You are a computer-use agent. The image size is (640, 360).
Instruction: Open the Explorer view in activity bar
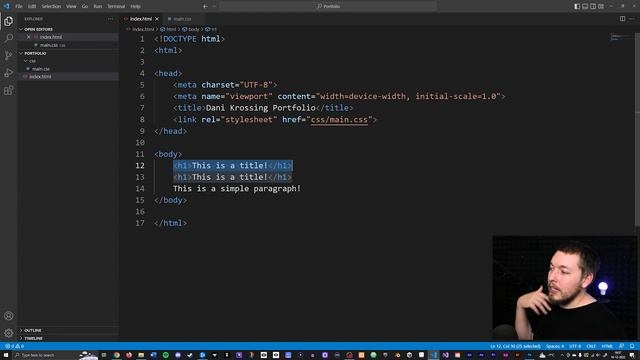(9, 21)
